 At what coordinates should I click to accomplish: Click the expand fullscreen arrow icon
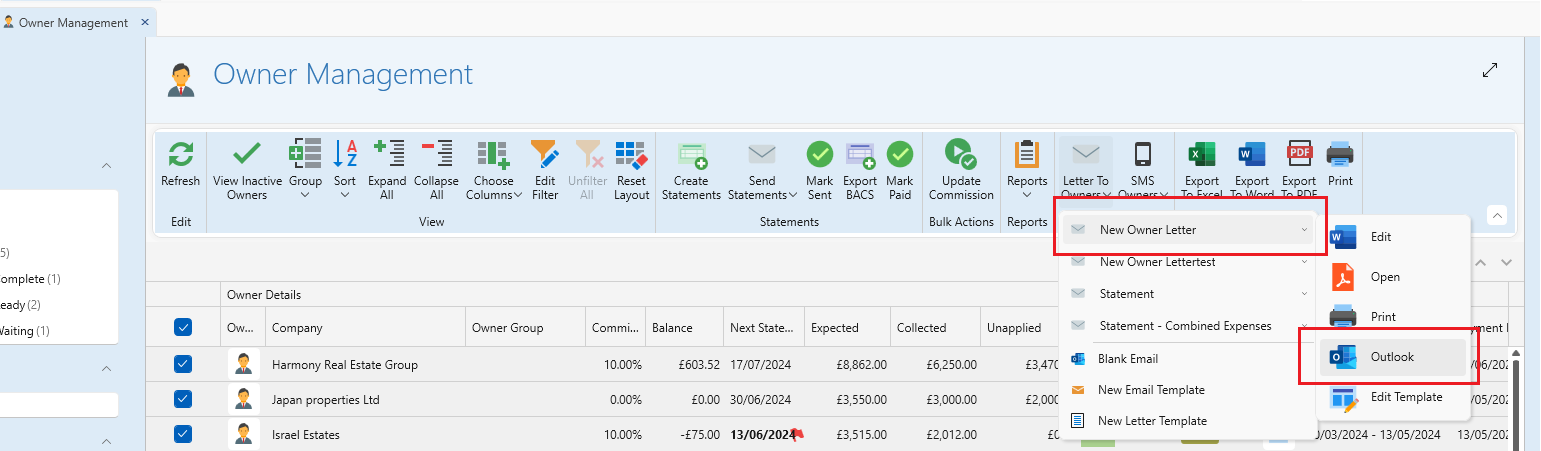pos(1490,70)
